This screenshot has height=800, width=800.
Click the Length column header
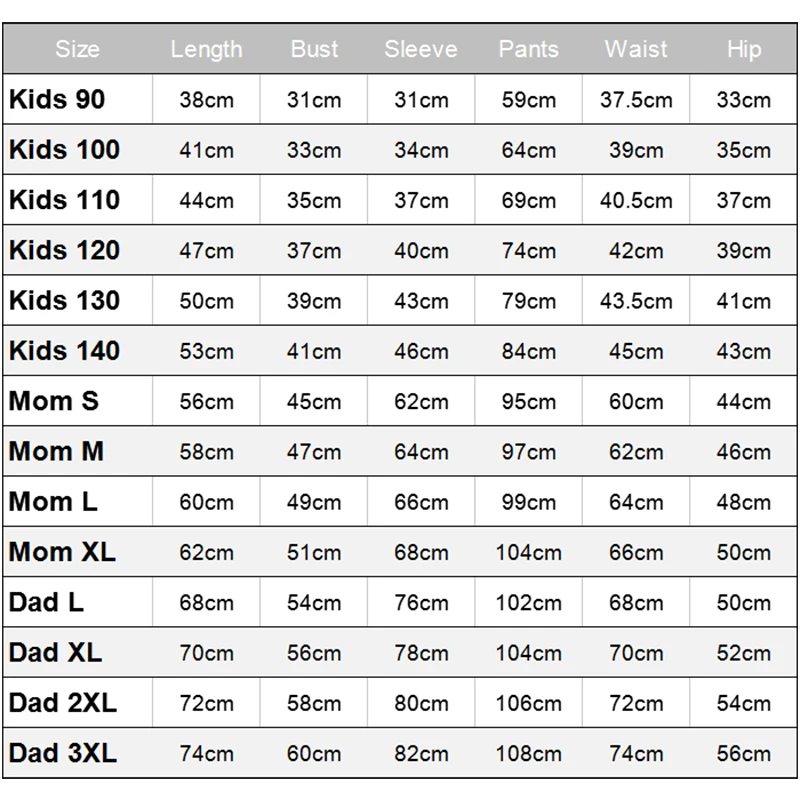[206, 49]
